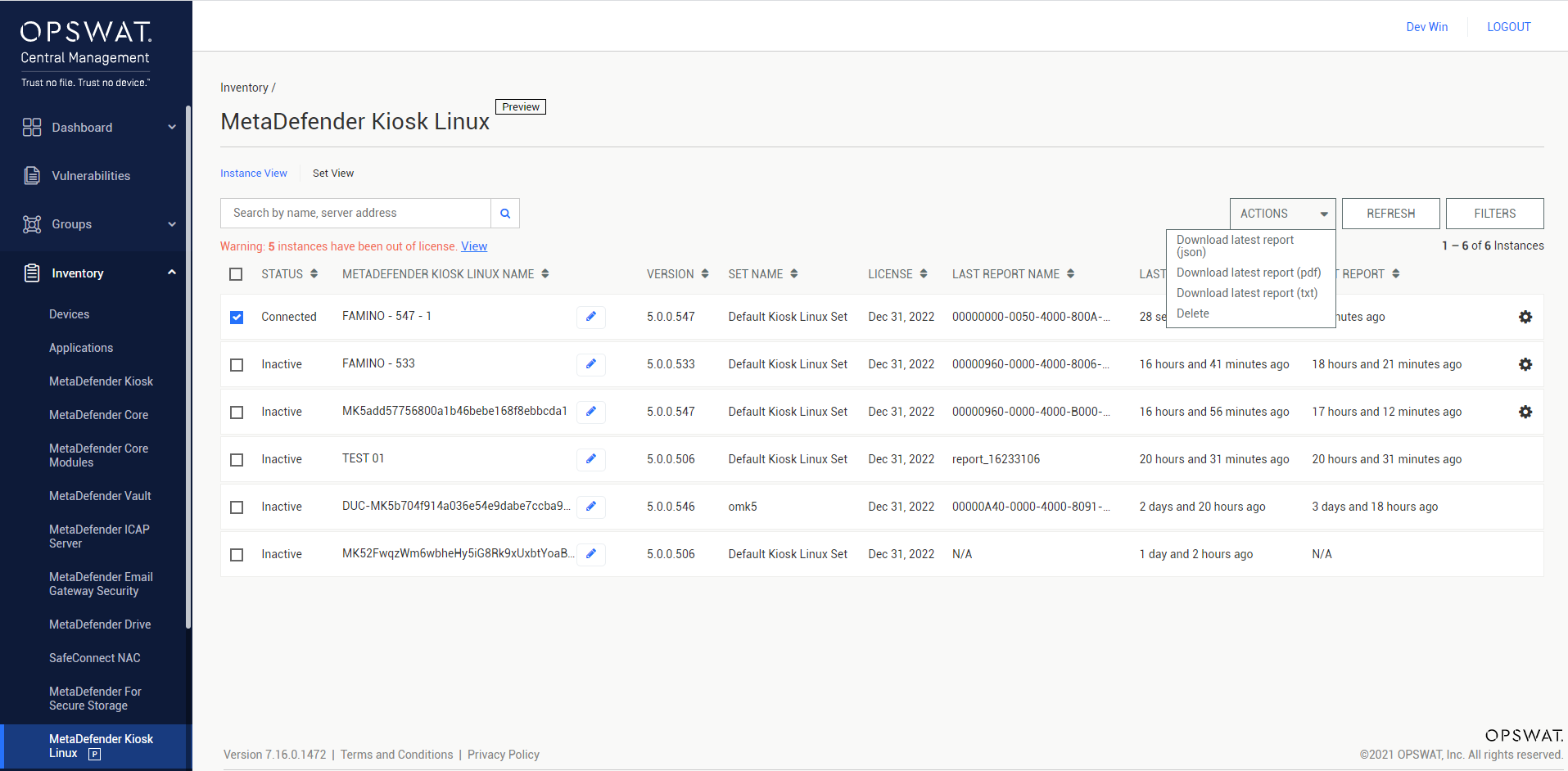Check the MK5add57756800a1b46 row checkbox

click(237, 412)
